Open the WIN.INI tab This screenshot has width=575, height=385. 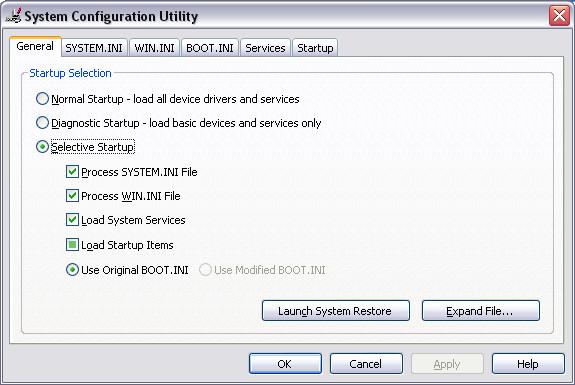(154, 48)
